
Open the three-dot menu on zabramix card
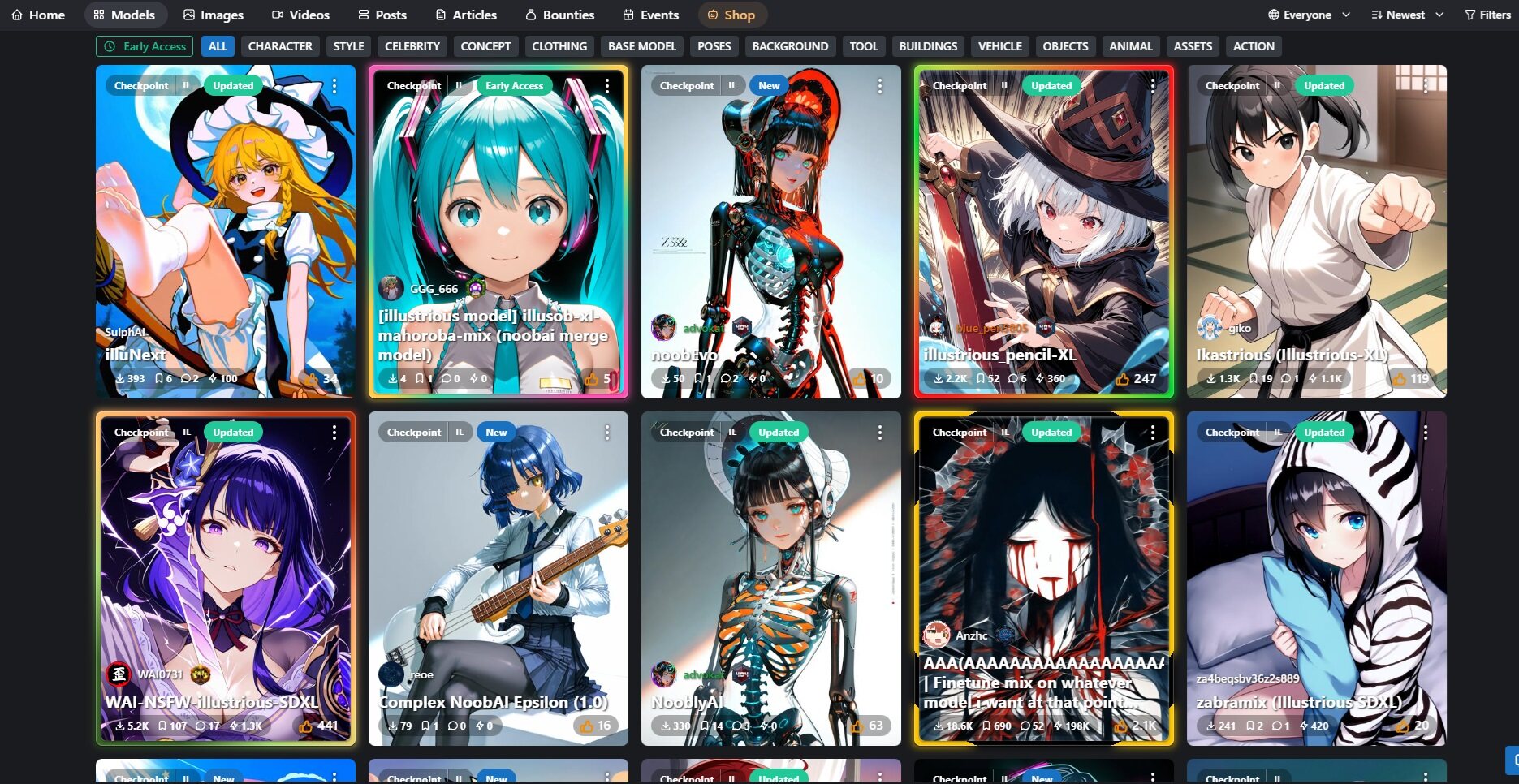point(1426,433)
